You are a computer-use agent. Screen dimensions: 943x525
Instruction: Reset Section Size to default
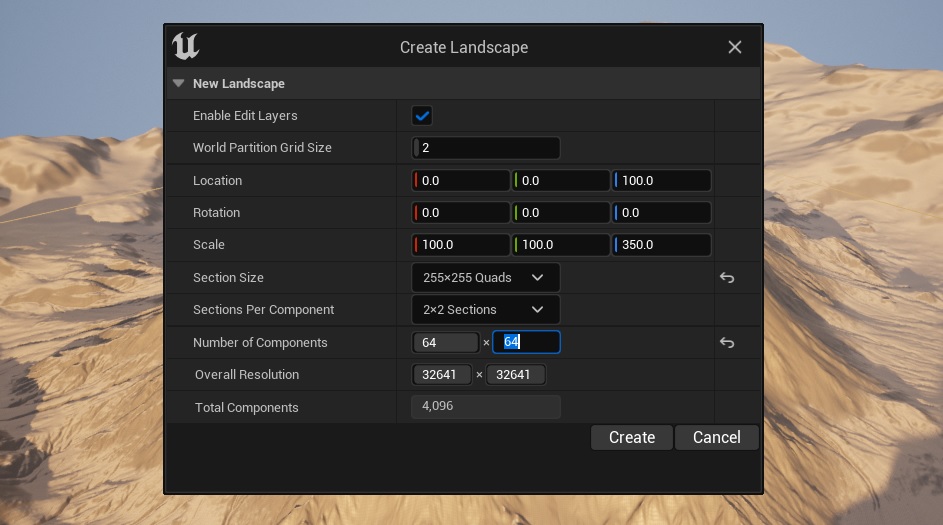[x=727, y=278]
